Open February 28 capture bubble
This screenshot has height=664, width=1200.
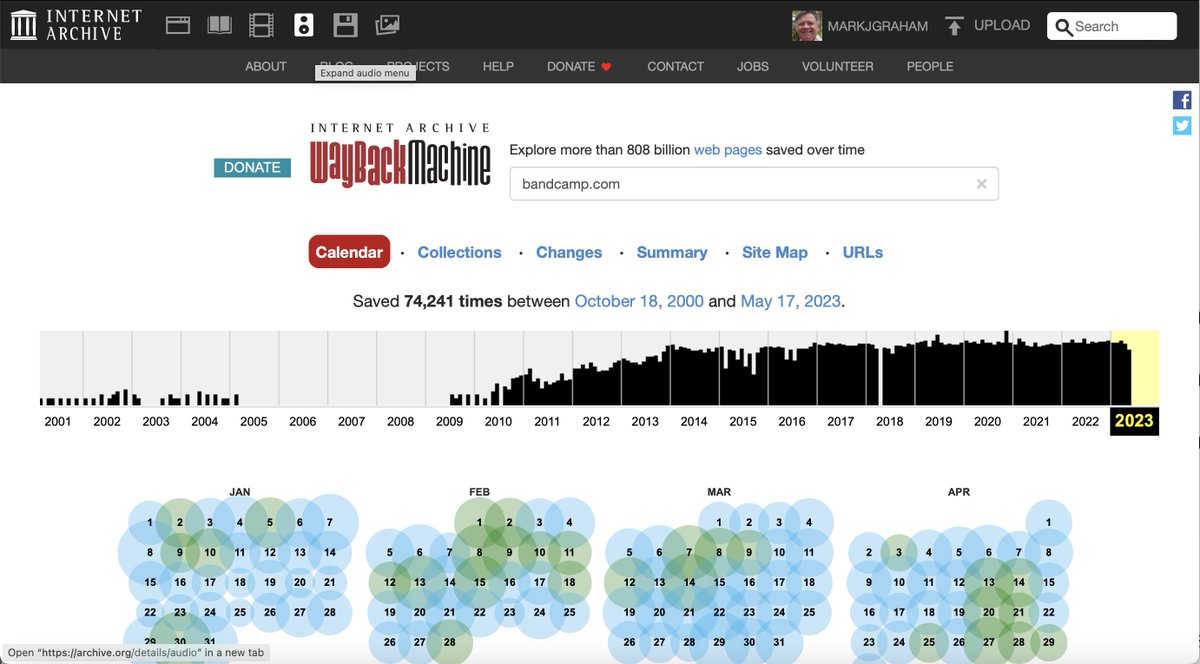pyautogui.click(x=450, y=642)
